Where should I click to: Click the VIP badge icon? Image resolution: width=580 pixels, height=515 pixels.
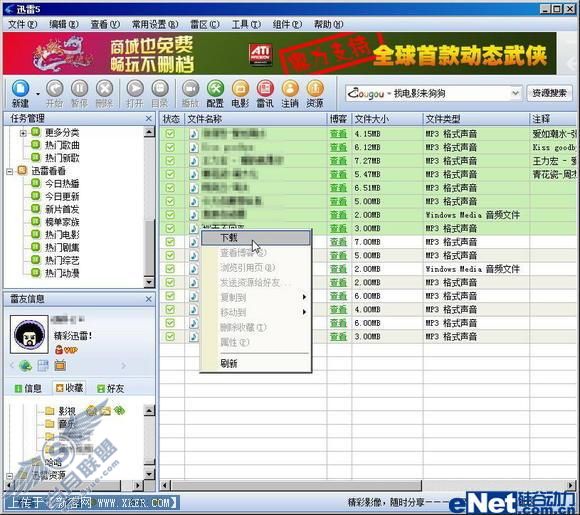coord(67,350)
